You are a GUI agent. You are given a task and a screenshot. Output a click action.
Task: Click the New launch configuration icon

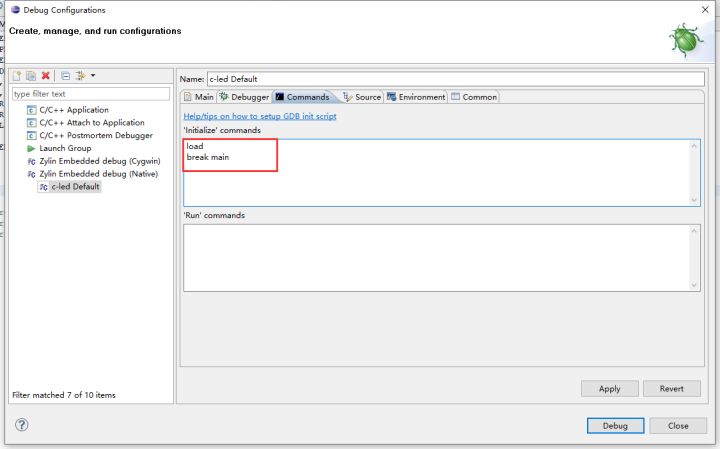18,76
